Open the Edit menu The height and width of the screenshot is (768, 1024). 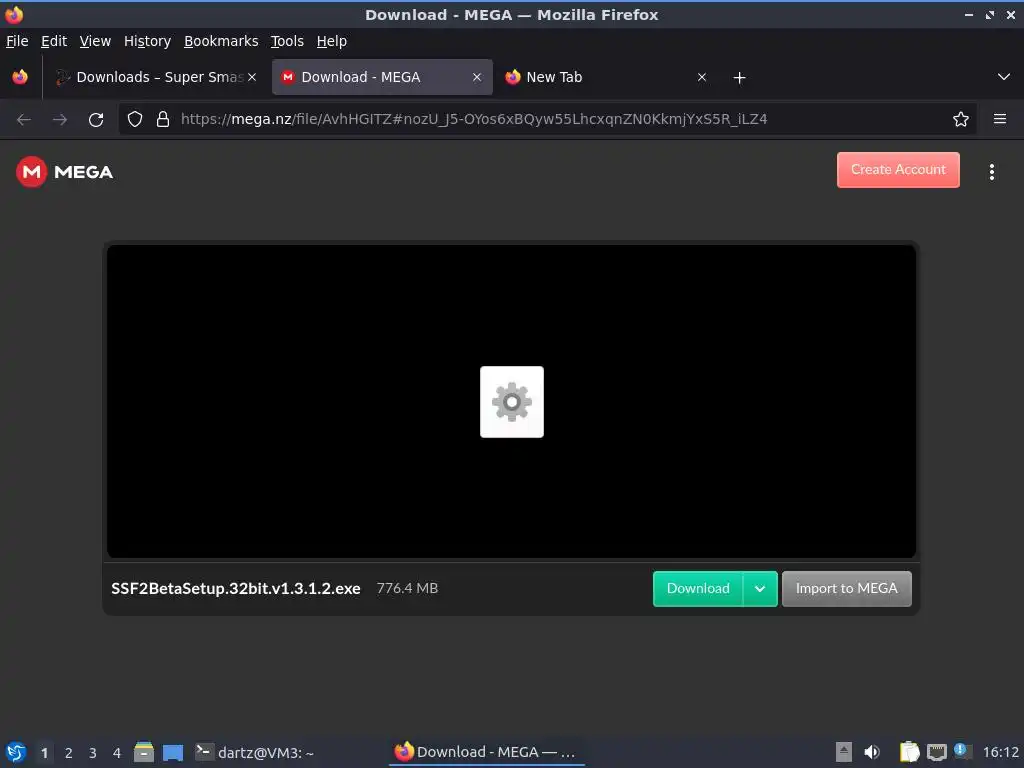(x=54, y=41)
